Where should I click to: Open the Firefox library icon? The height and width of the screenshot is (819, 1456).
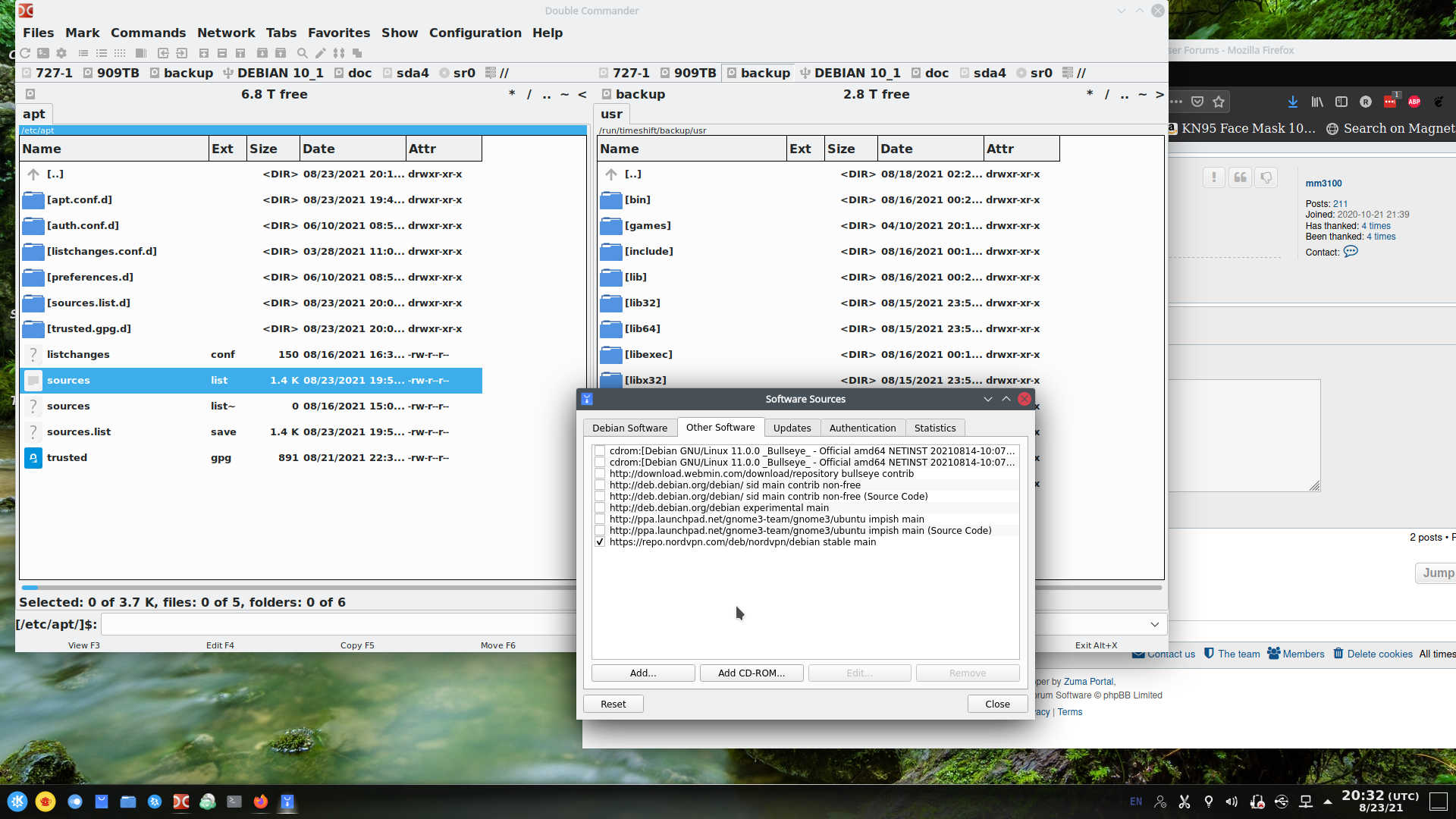point(1317,102)
